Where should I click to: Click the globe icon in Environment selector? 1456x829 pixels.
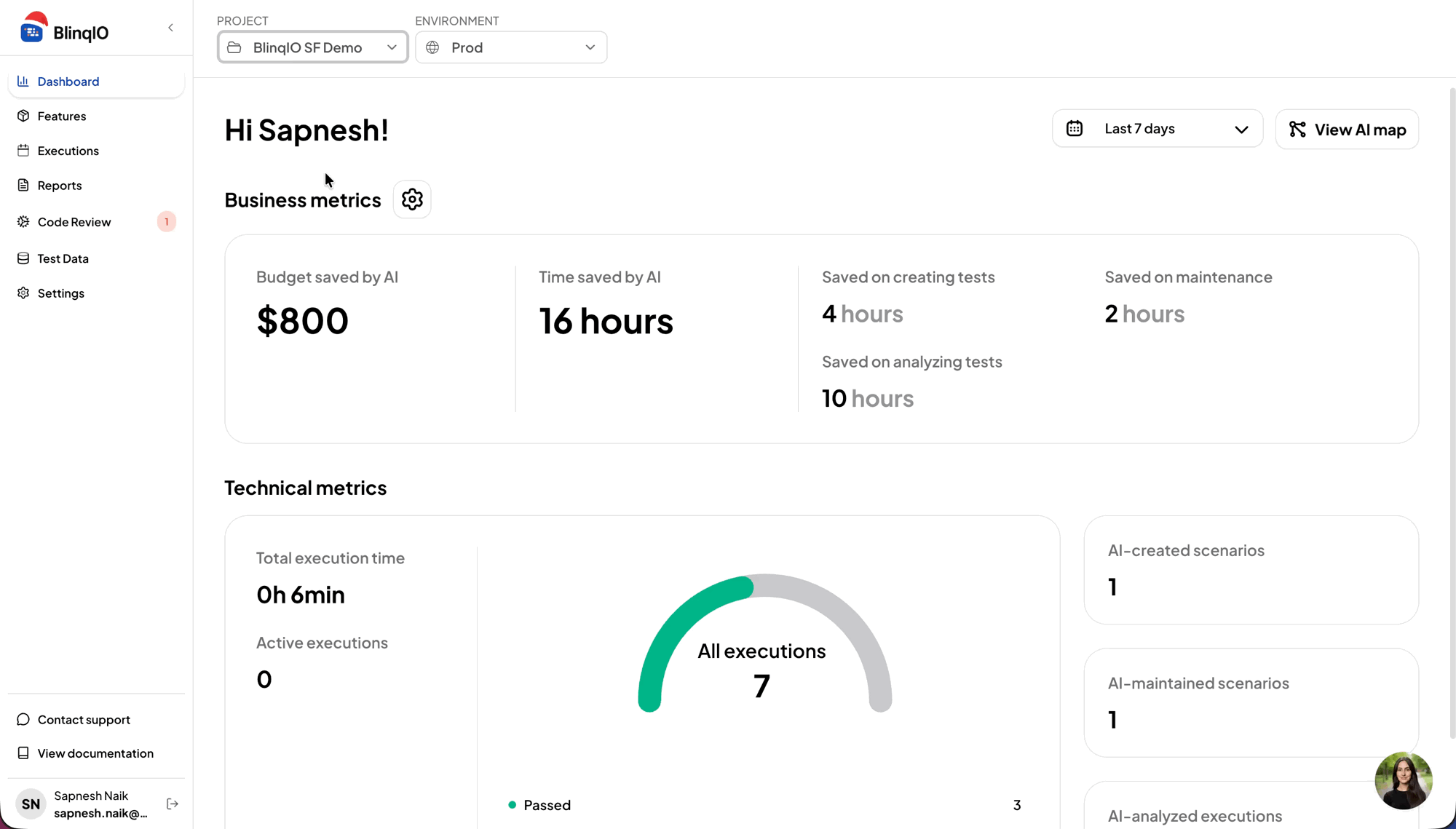coord(432,47)
